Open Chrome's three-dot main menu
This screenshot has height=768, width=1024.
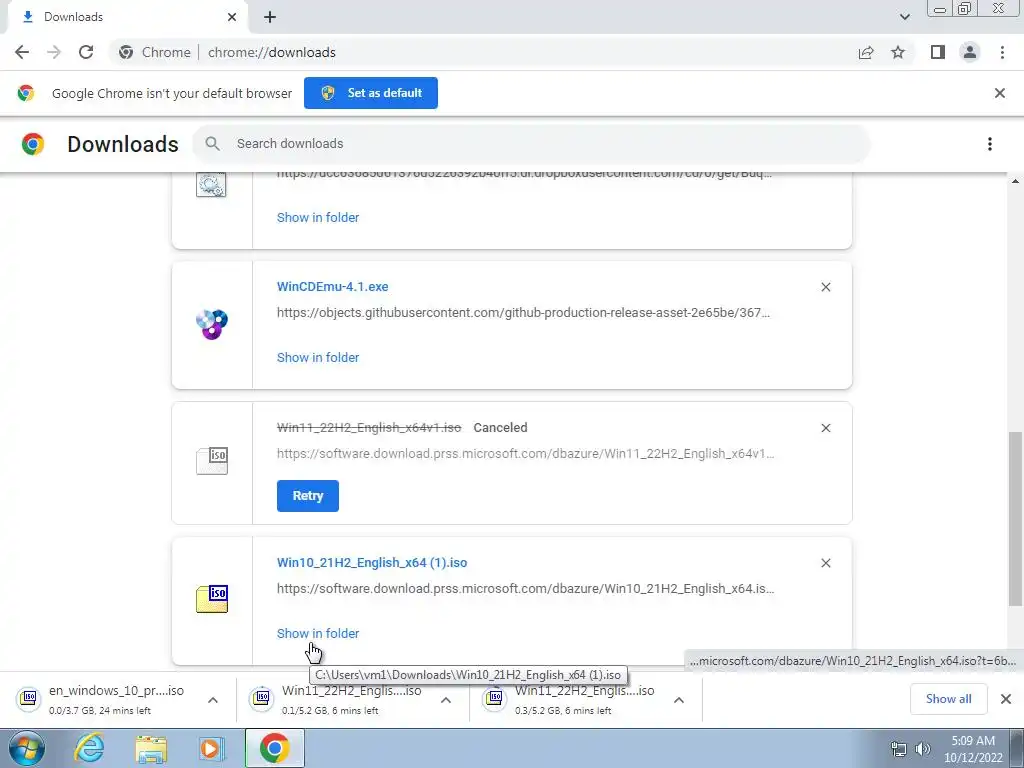(x=1002, y=52)
